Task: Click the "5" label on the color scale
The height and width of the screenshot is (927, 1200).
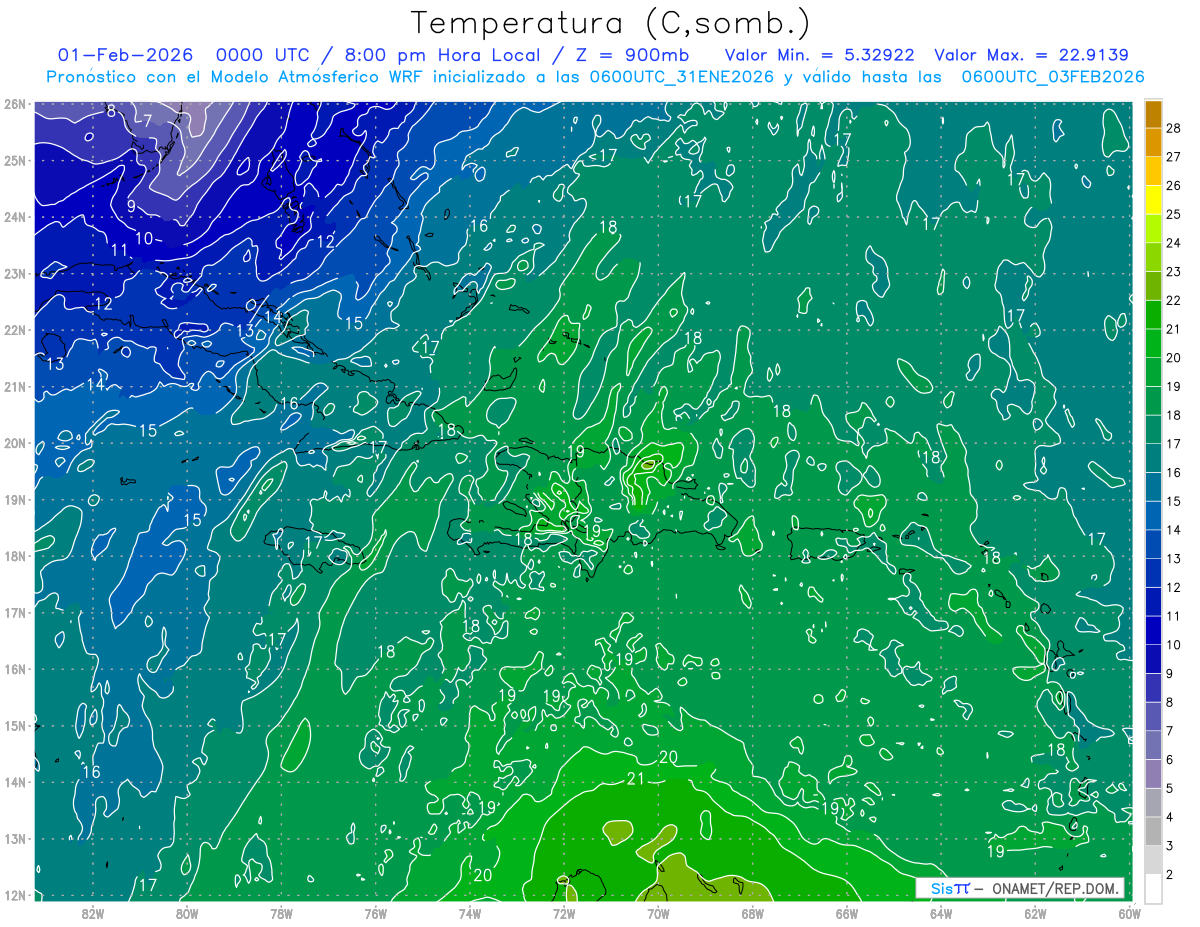Action: 1170,788
